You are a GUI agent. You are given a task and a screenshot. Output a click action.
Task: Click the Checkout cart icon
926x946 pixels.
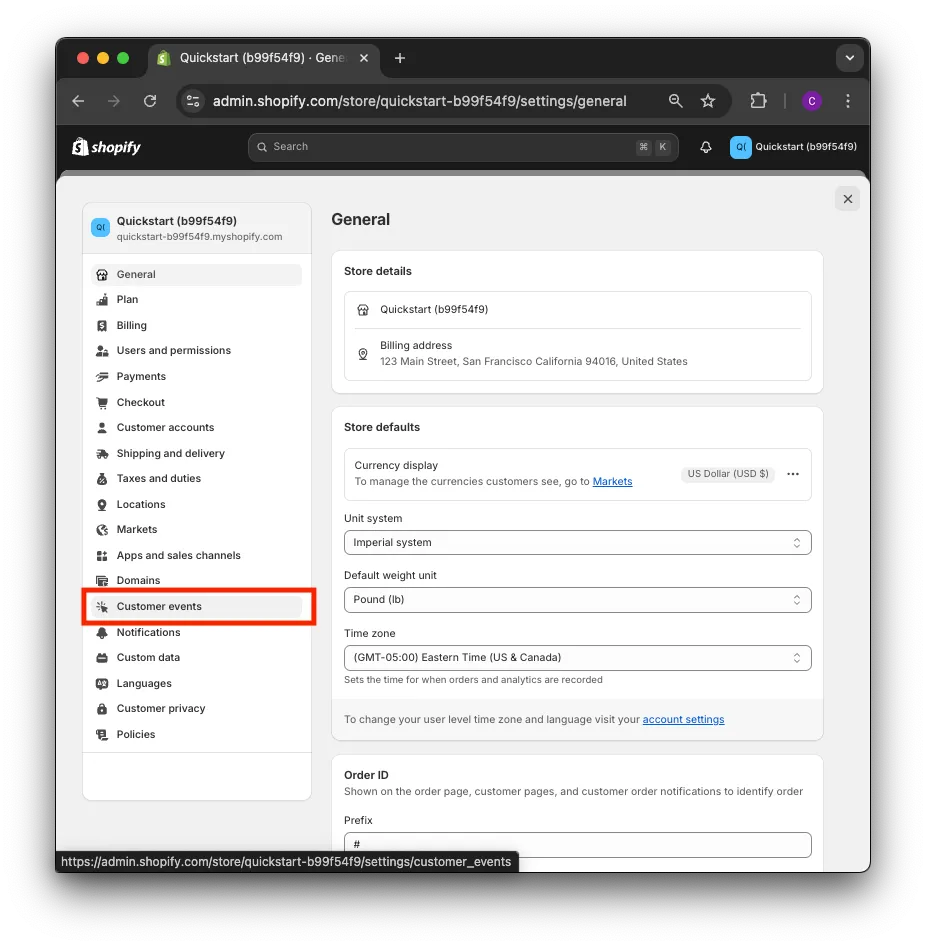[102, 402]
